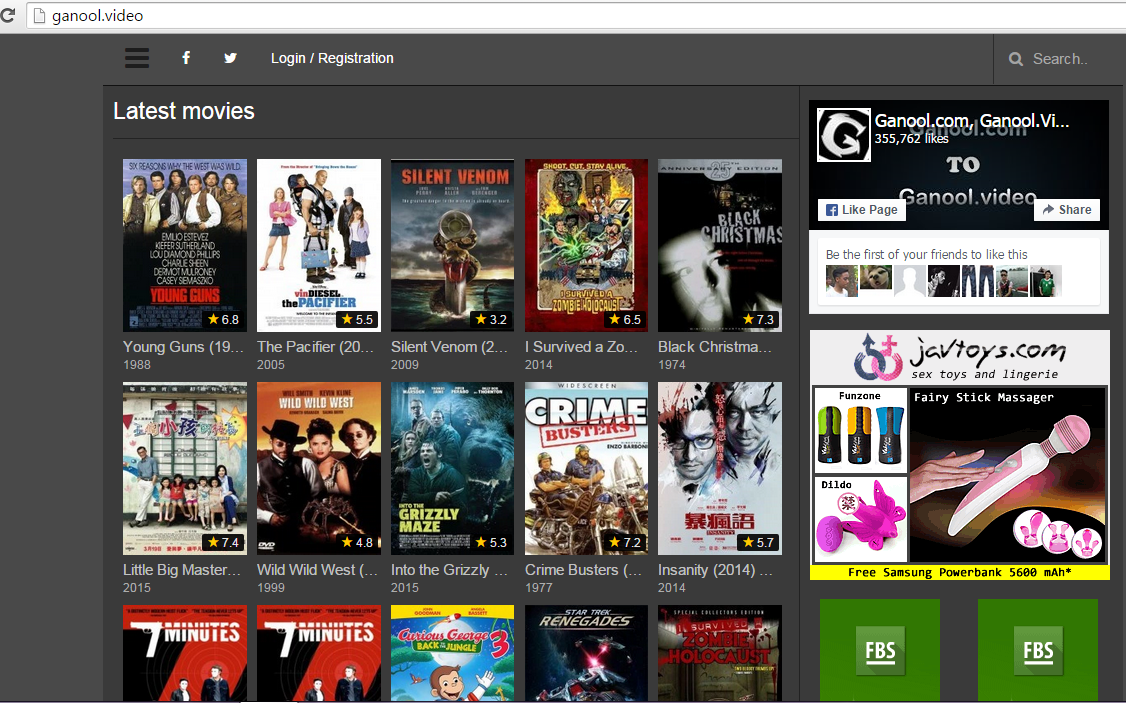The height and width of the screenshot is (703, 1126).
Task: Click the ganool.video address bar
Action: [574, 15]
